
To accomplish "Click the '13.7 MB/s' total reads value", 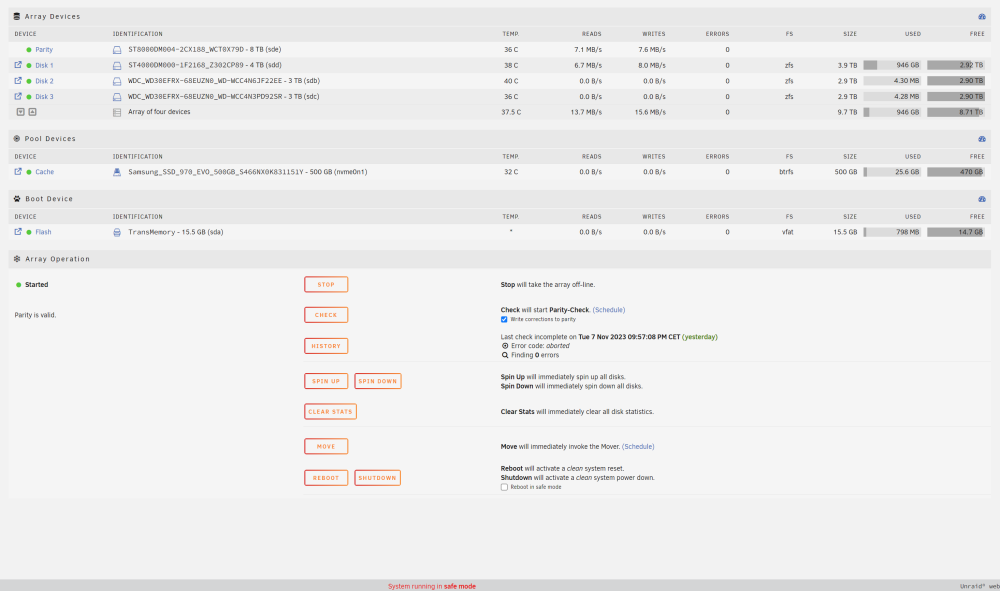I will [x=586, y=112].
